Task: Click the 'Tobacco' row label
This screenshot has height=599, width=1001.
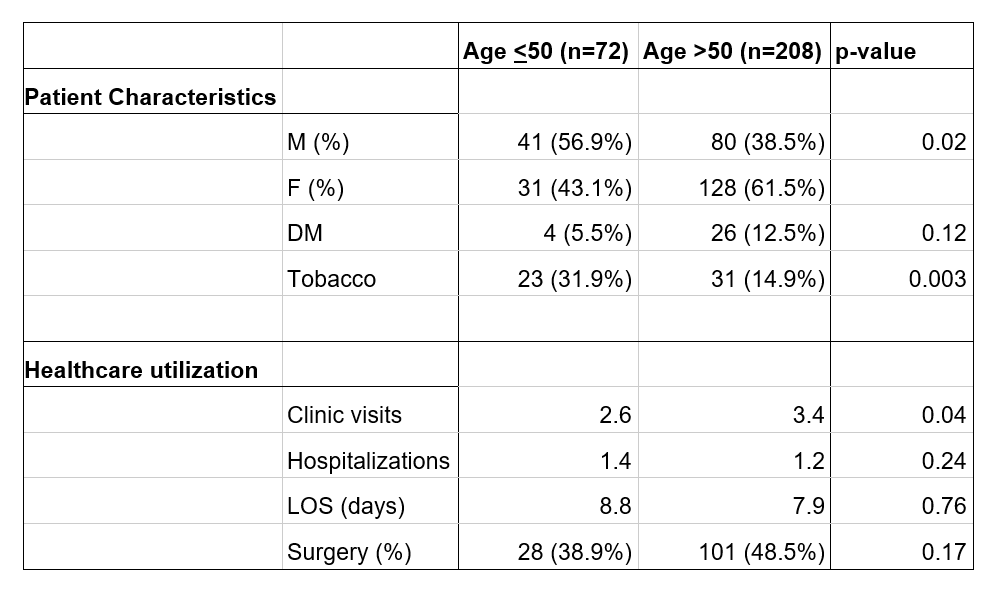Action: coord(332,279)
